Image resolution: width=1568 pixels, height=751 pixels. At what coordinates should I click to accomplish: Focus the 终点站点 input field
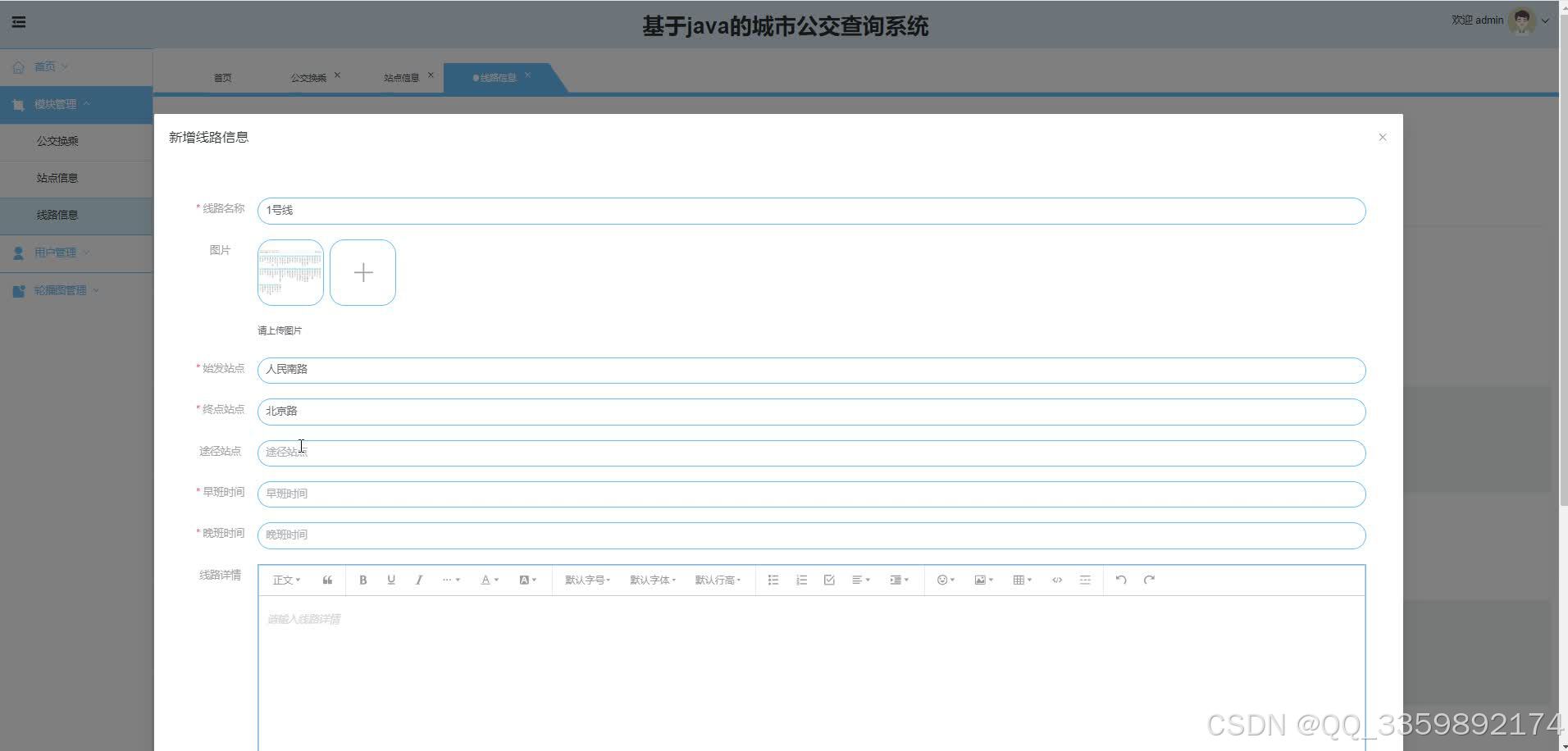[811, 412]
